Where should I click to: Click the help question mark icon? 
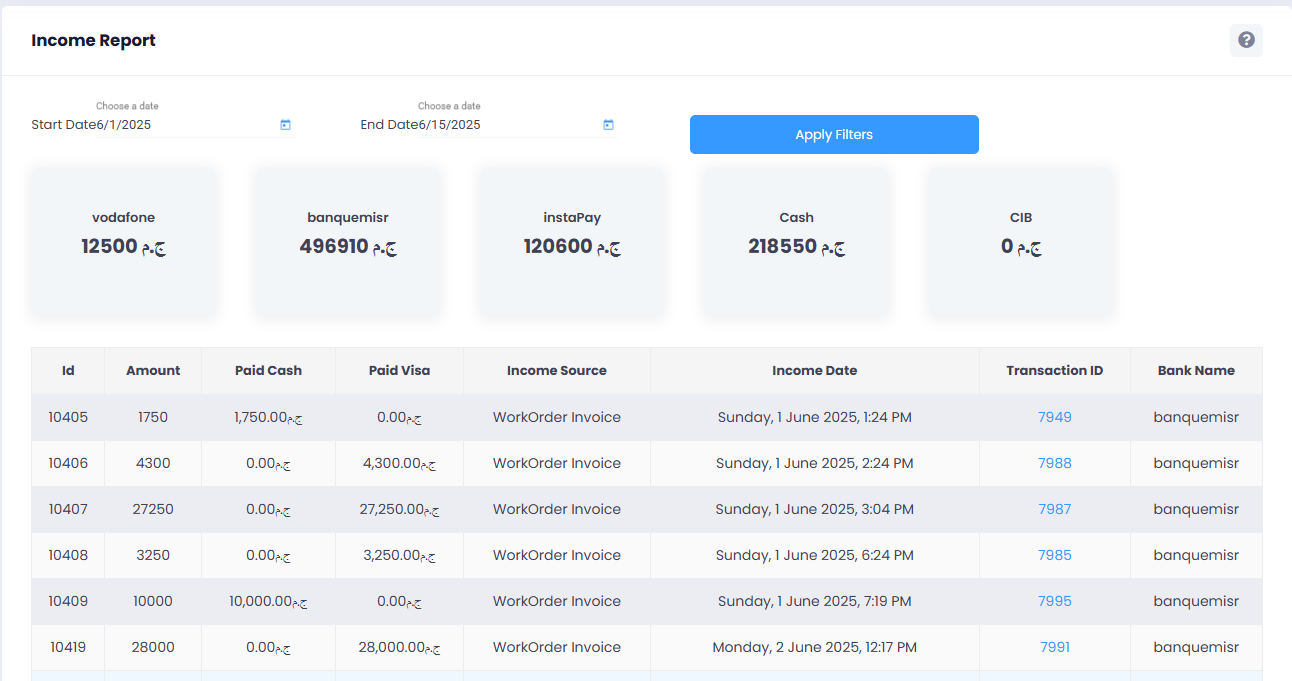click(1246, 40)
